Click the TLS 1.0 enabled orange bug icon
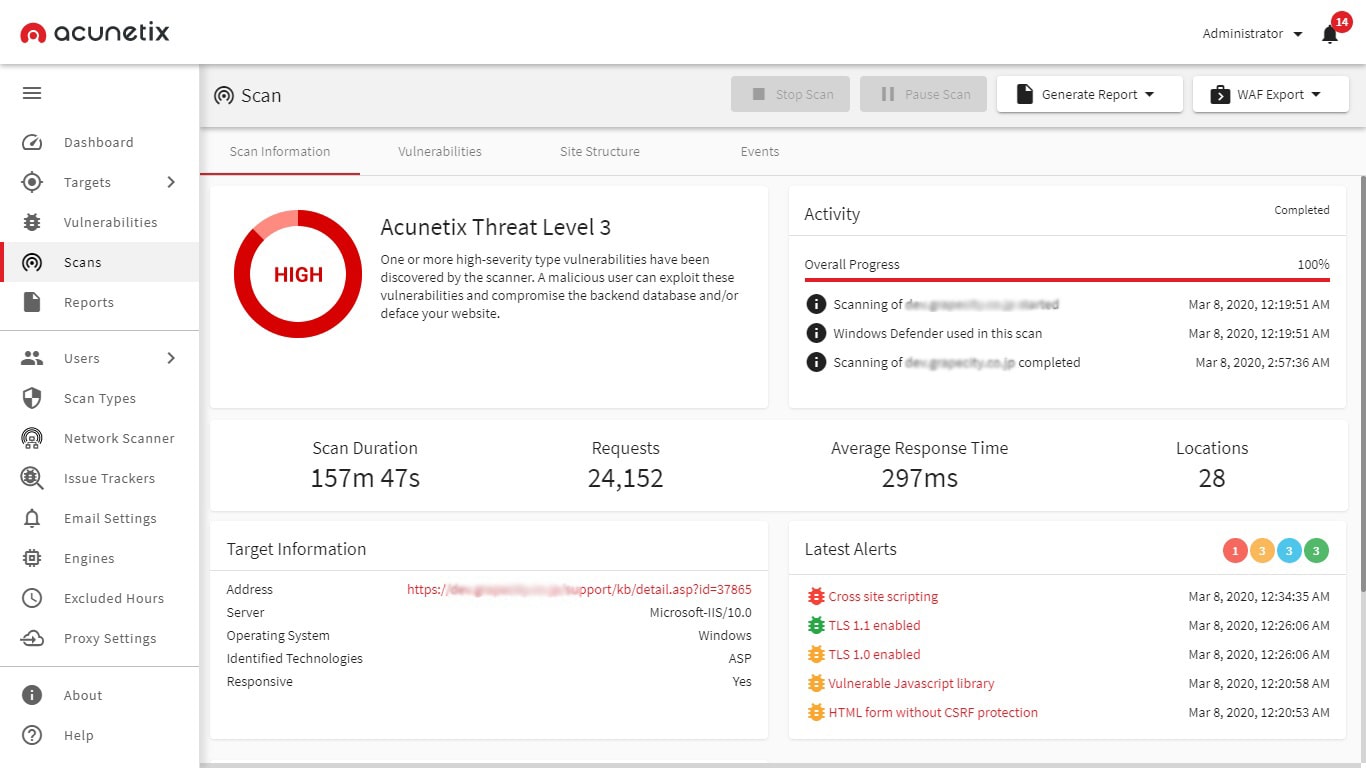1366x768 pixels. 816,654
